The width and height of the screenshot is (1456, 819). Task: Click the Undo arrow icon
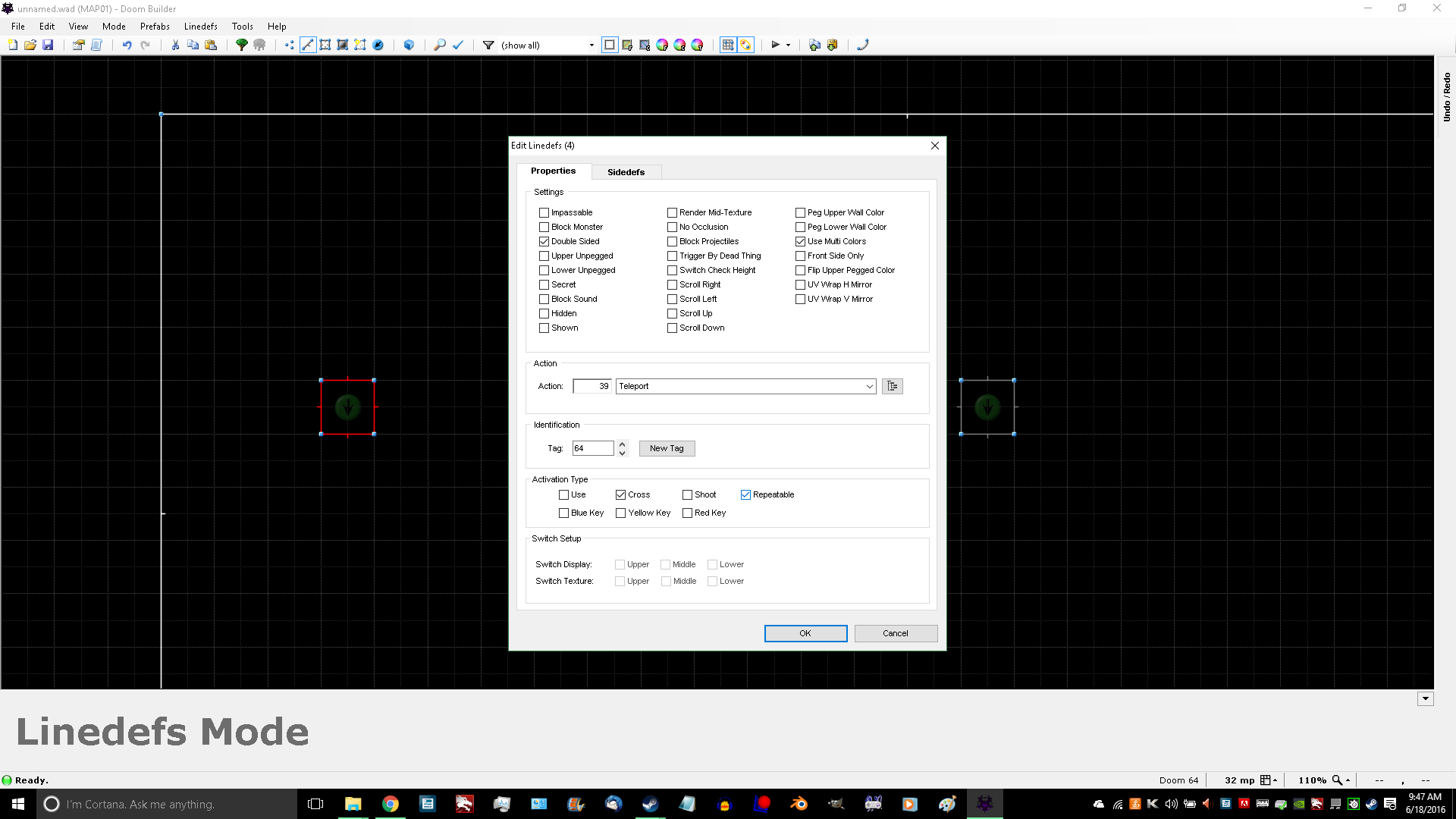pos(127,45)
